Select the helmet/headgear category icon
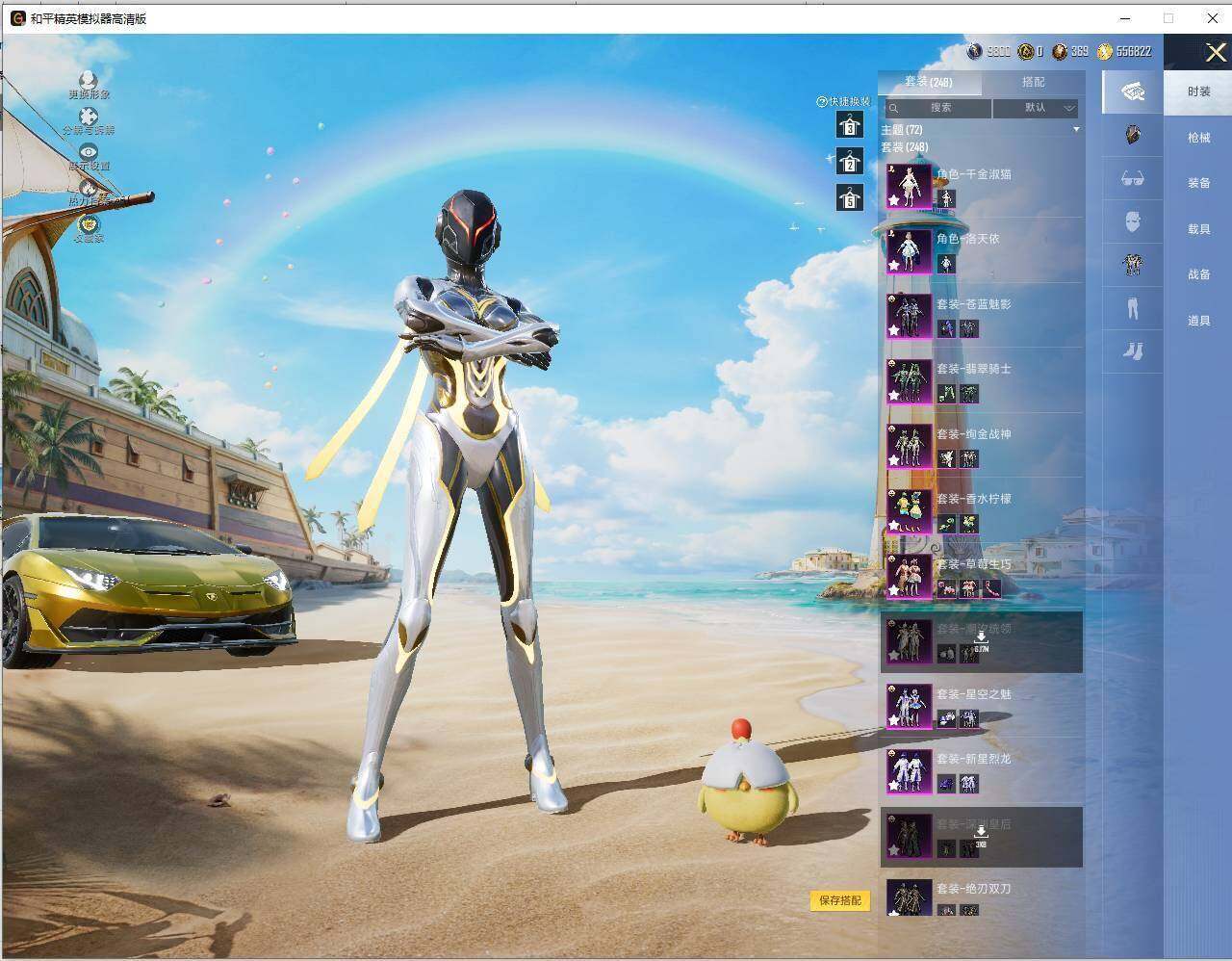This screenshot has width=1232, height=961. pyautogui.click(x=1133, y=135)
